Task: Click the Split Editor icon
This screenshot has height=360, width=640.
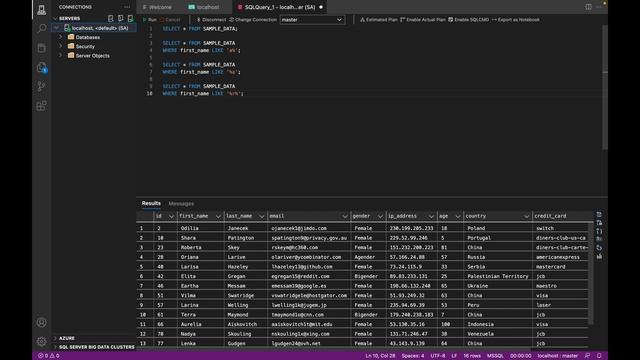Action: tap(589, 7)
